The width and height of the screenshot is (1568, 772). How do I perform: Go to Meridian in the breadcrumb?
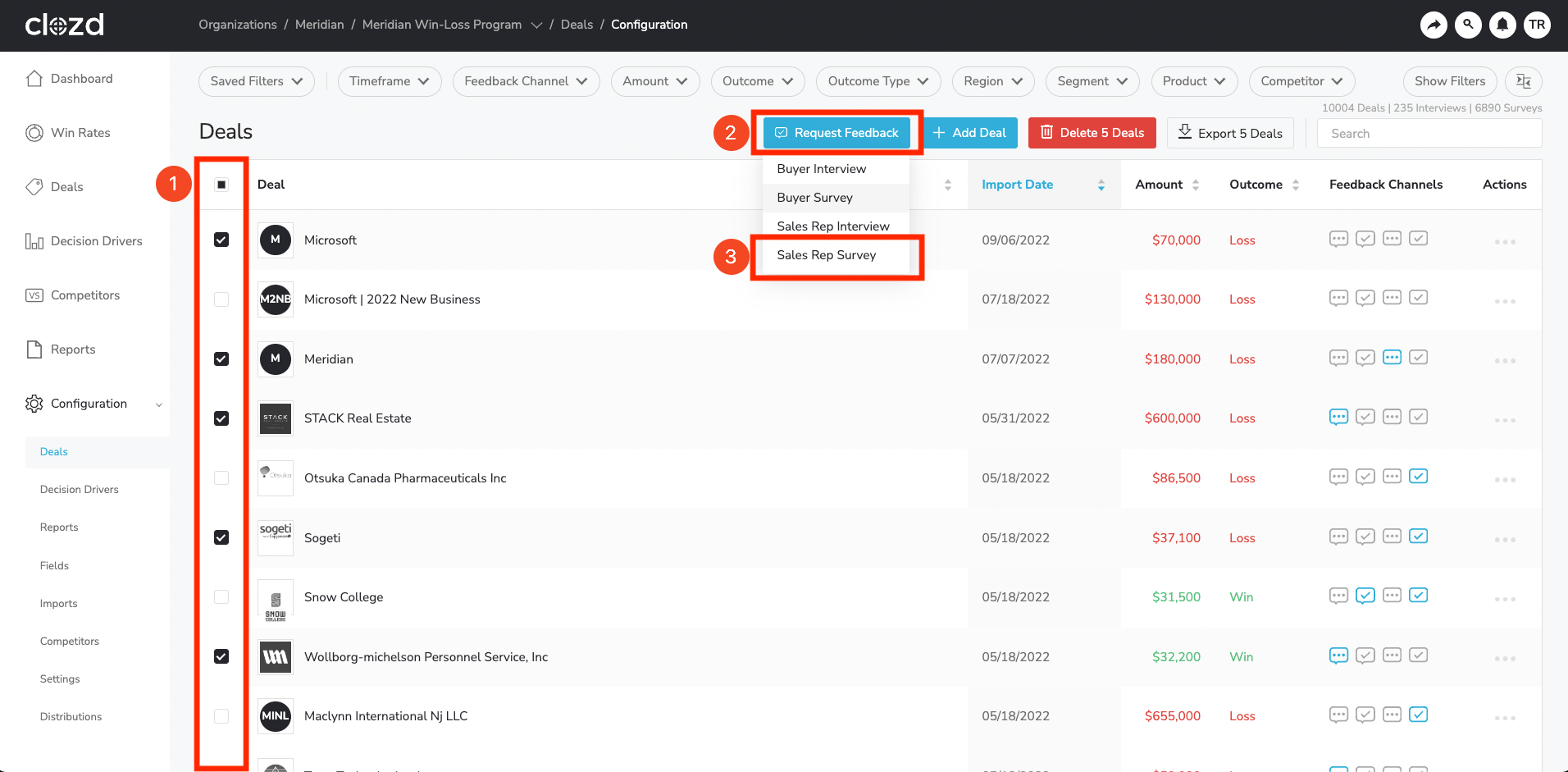coord(320,25)
